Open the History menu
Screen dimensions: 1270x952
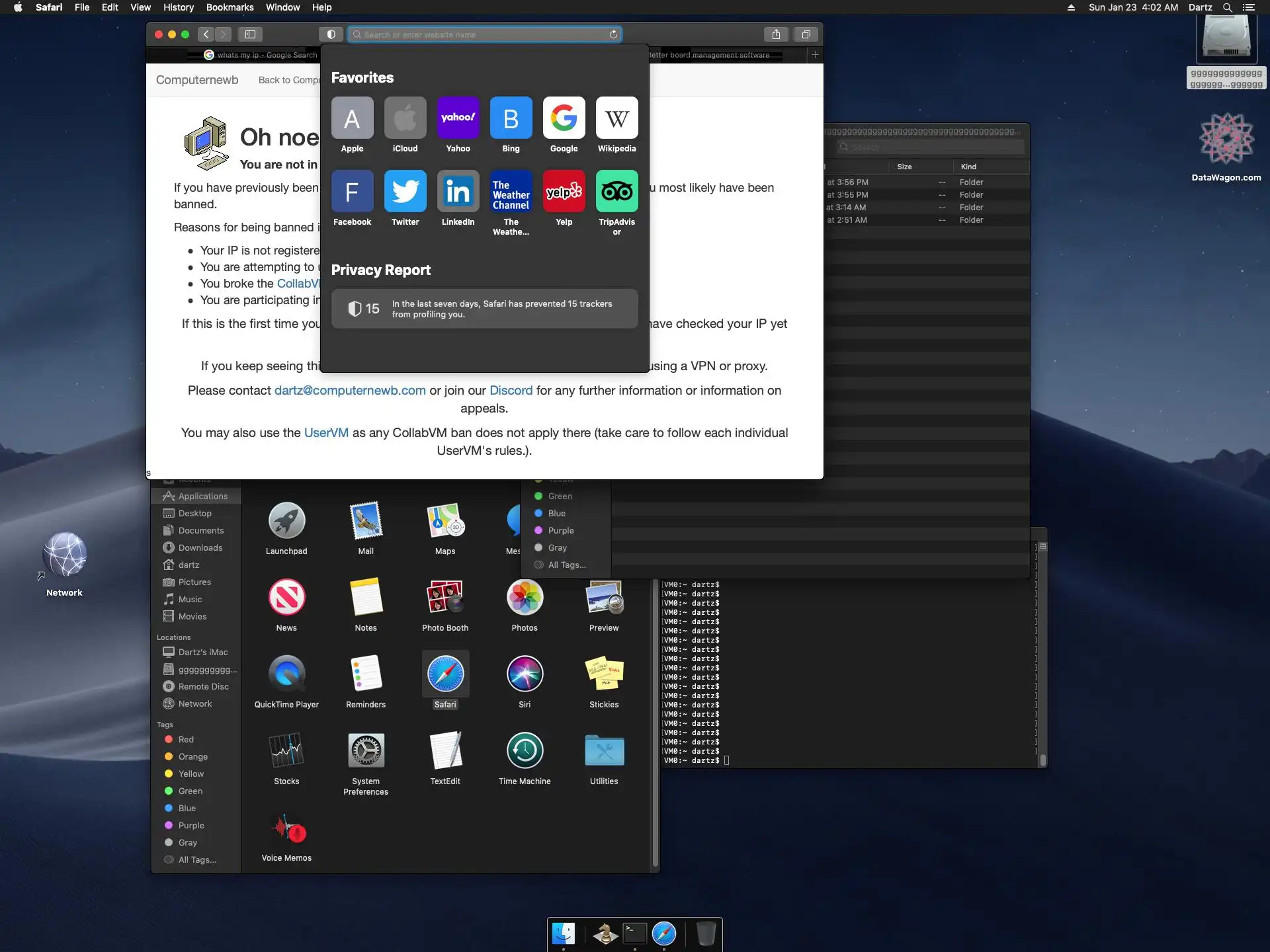[x=178, y=7]
